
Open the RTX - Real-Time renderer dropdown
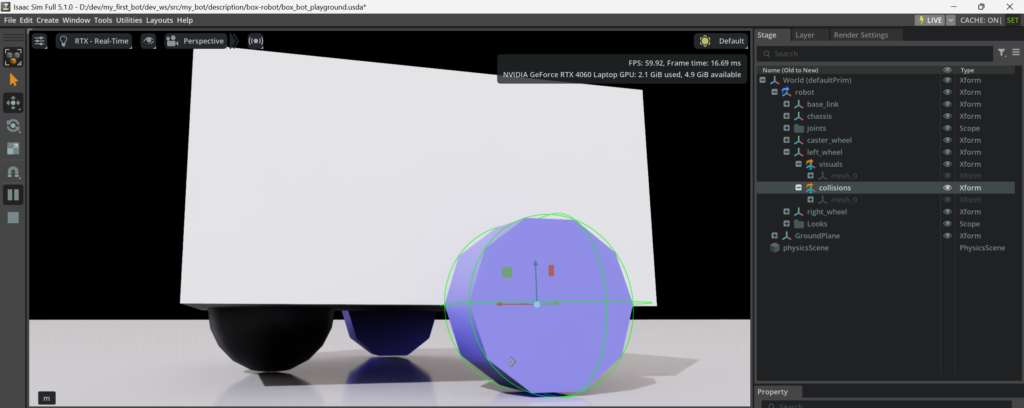[95, 41]
